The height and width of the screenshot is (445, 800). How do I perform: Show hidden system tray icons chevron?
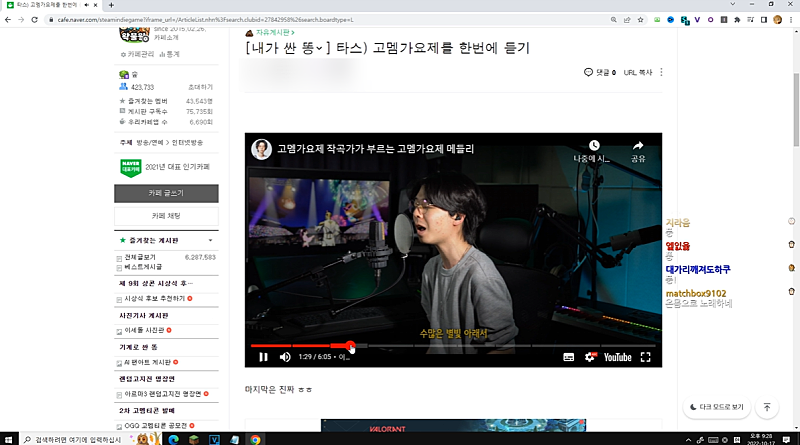click(x=688, y=440)
